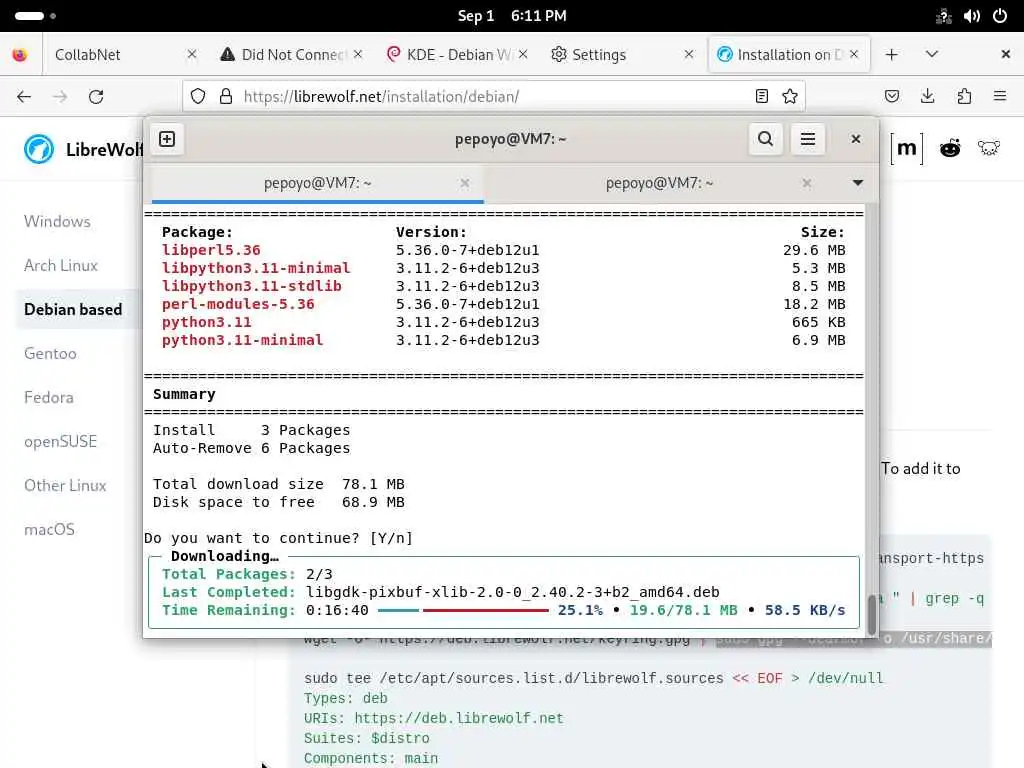
Task: Open the Fedora installation link
Action: pos(49,397)
